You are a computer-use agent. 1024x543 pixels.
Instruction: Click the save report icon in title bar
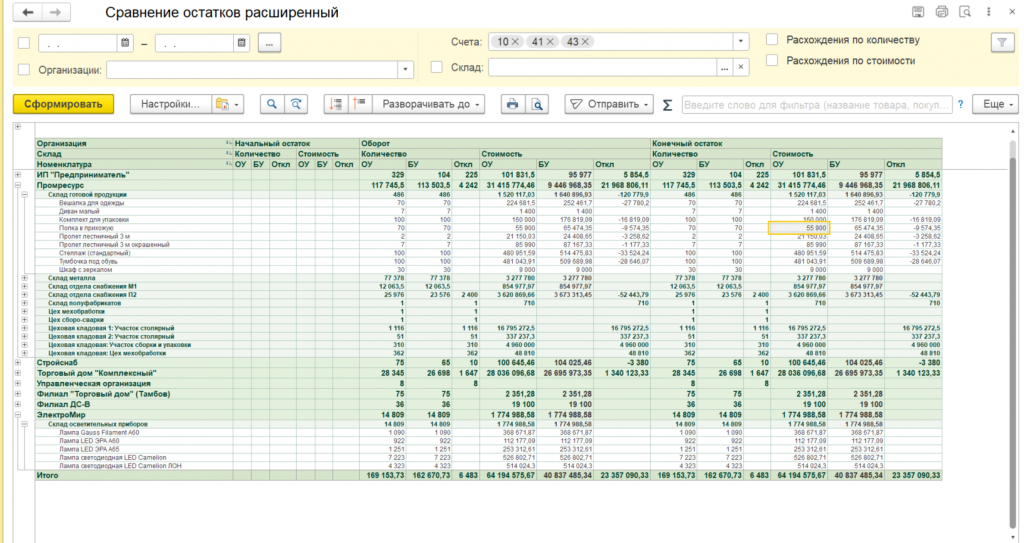(918, 13)
